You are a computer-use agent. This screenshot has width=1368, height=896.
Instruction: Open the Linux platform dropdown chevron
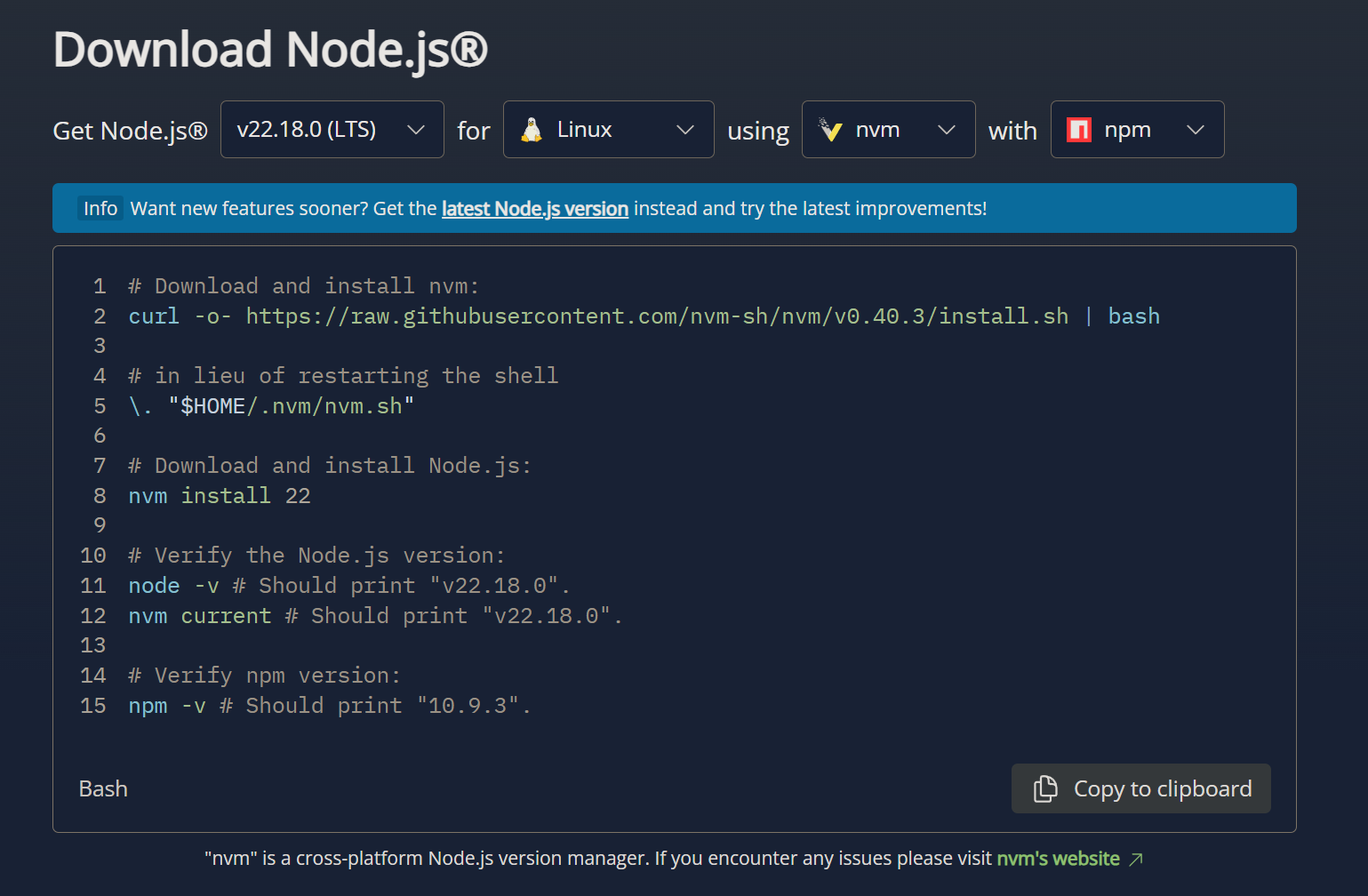click(684, 130)
